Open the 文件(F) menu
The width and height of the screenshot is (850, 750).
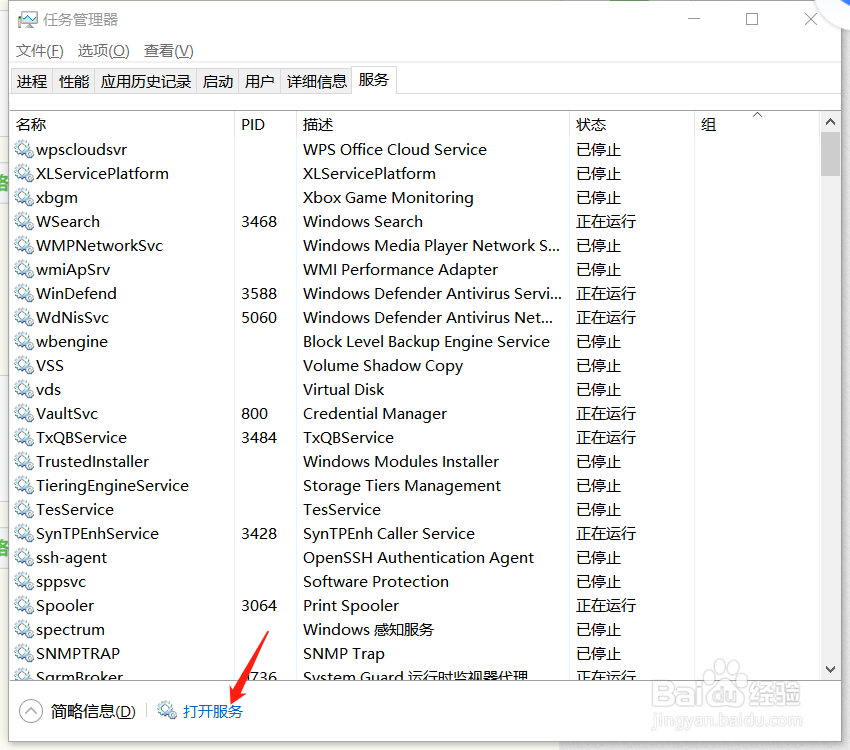pos(40,51)
